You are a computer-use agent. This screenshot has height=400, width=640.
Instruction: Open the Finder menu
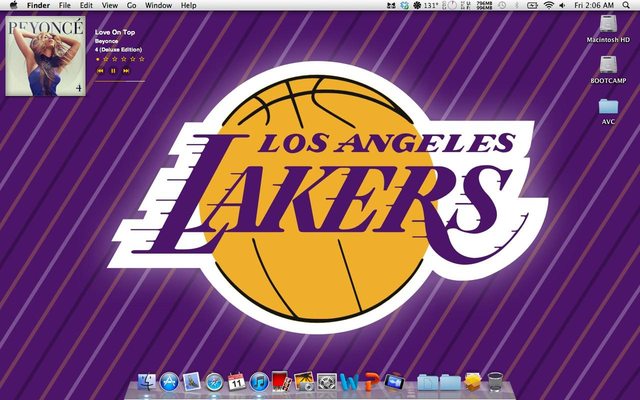[38, 5]
